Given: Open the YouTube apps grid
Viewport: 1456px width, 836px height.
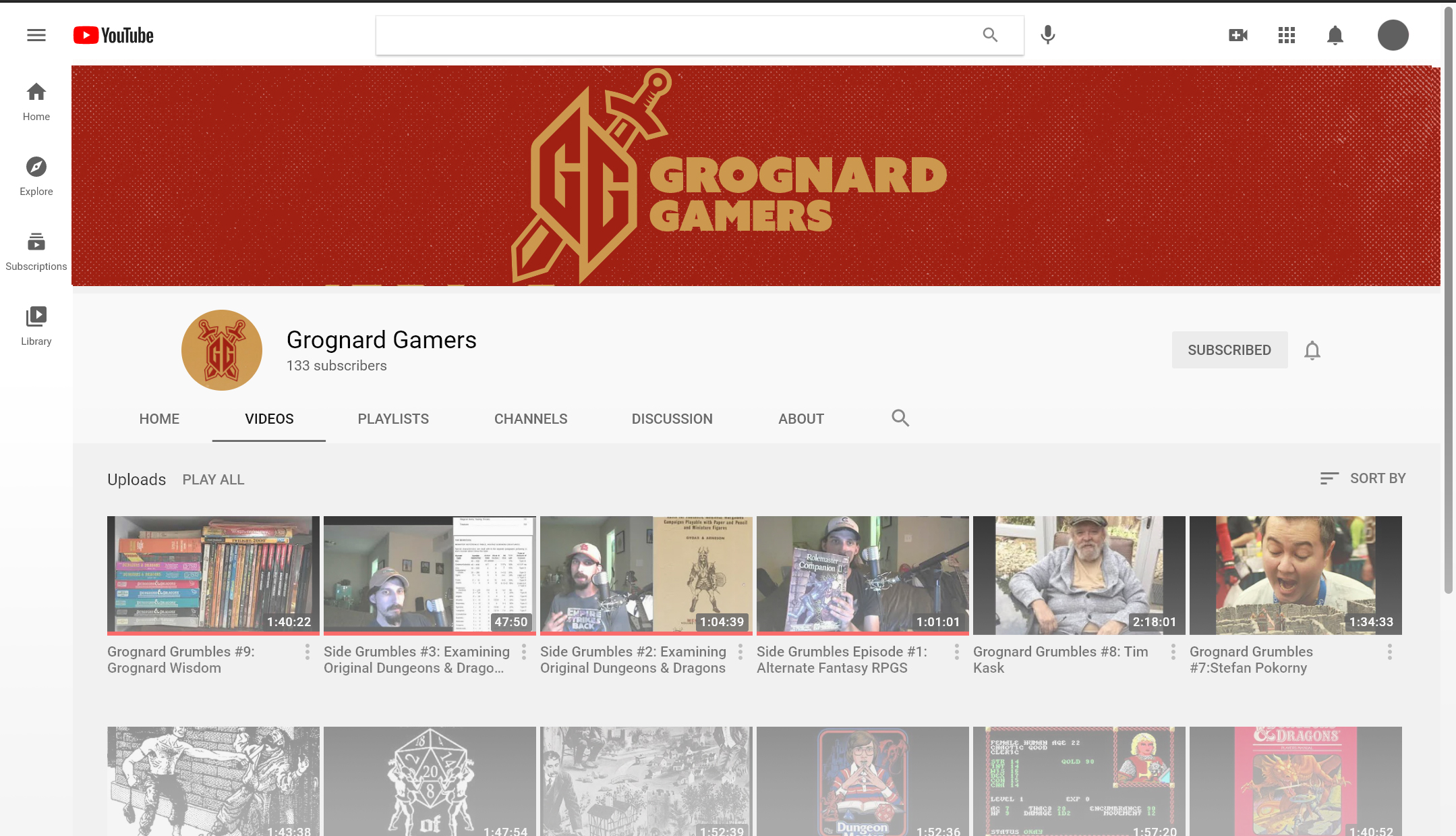Looking at the screenshot, I should (x=1286, y=35).
